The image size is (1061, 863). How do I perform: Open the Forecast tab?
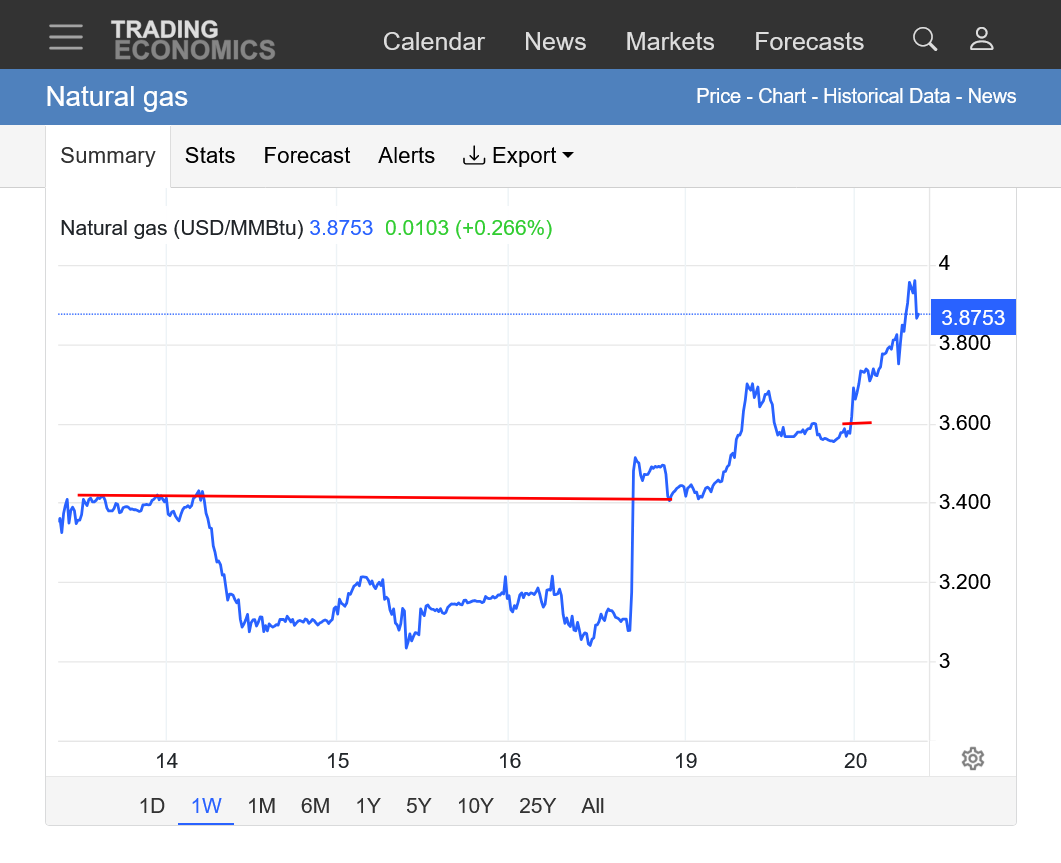pos(306,156)
